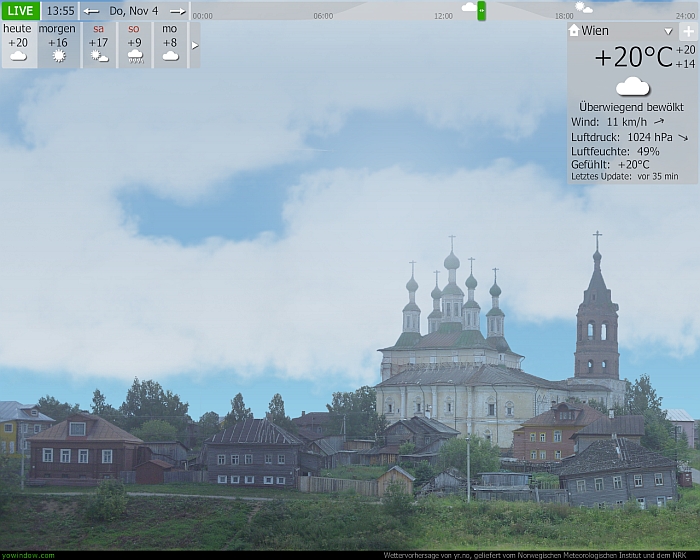Jump to 12:00 on the timeline
This screenshot has width=700, height=560.
coord(443,16)
